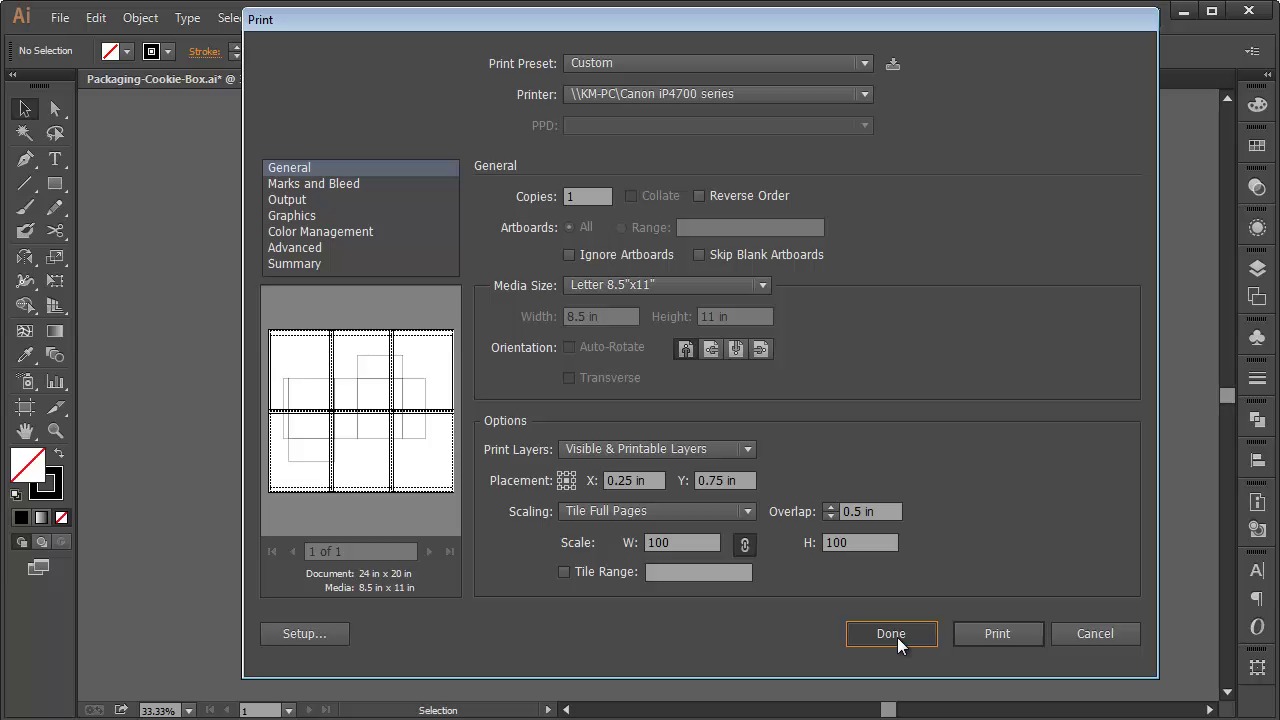Viewport: 1280px width, 720px height.
Task: Select the Zoom tool in toolbox
Action: (55, 431)
